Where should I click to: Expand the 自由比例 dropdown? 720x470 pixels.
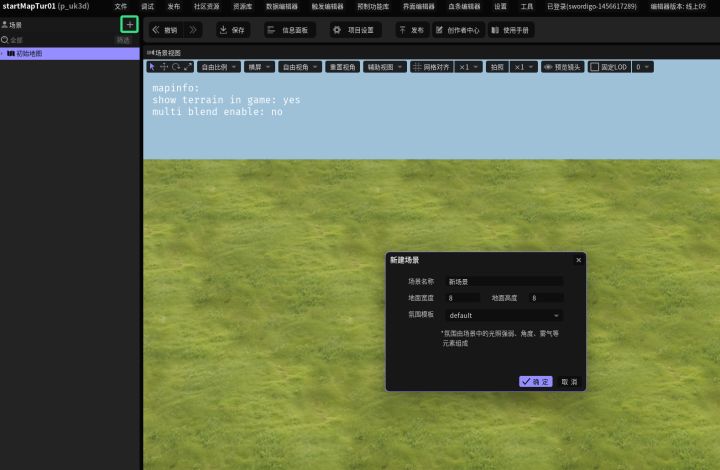pos(218,67)
